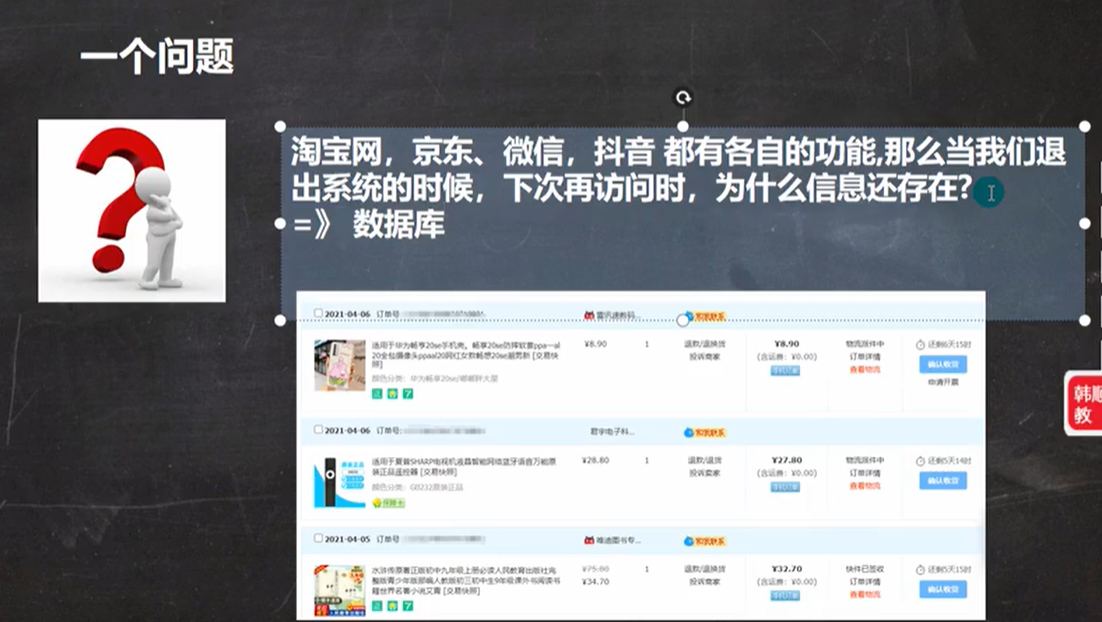Click the clock icon in the ¥27.80 order

(920, 461)
